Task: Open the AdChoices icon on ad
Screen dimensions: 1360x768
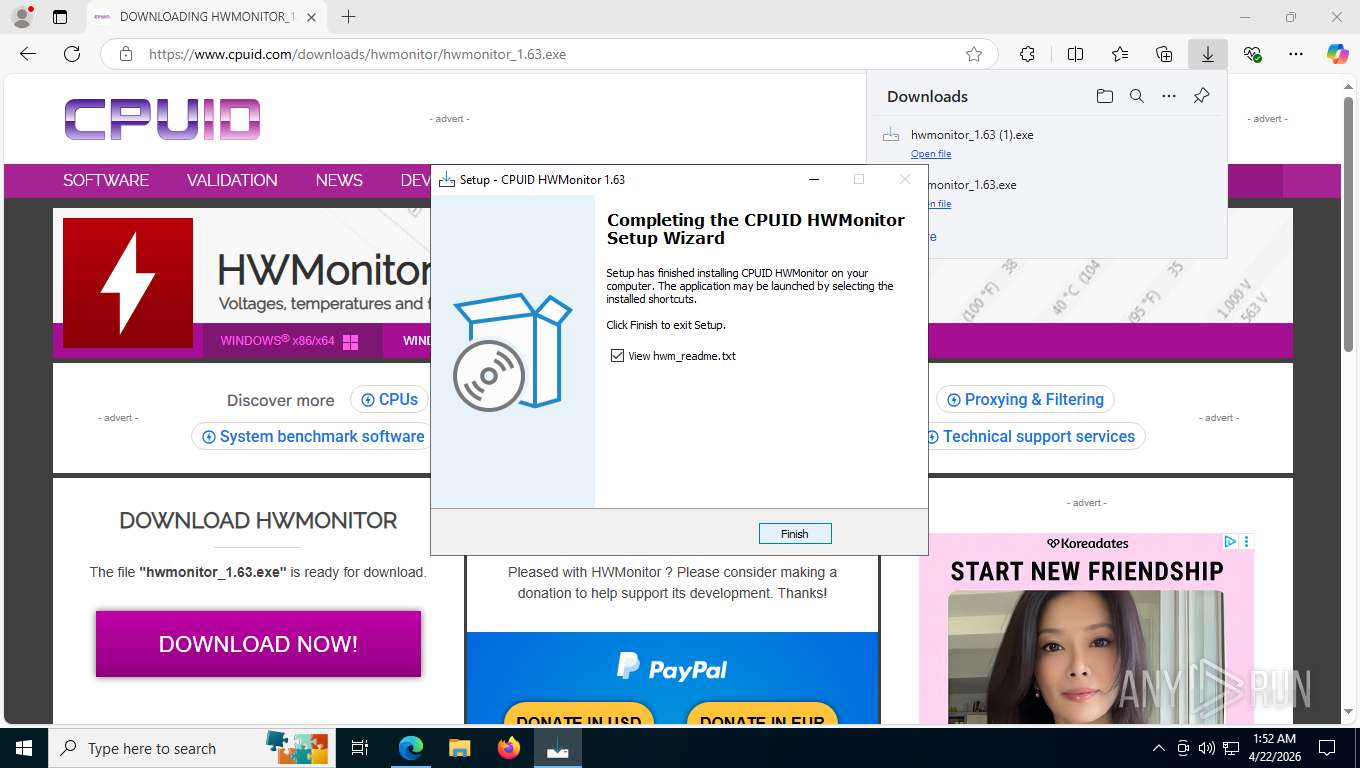Action: coord(1230,541)
